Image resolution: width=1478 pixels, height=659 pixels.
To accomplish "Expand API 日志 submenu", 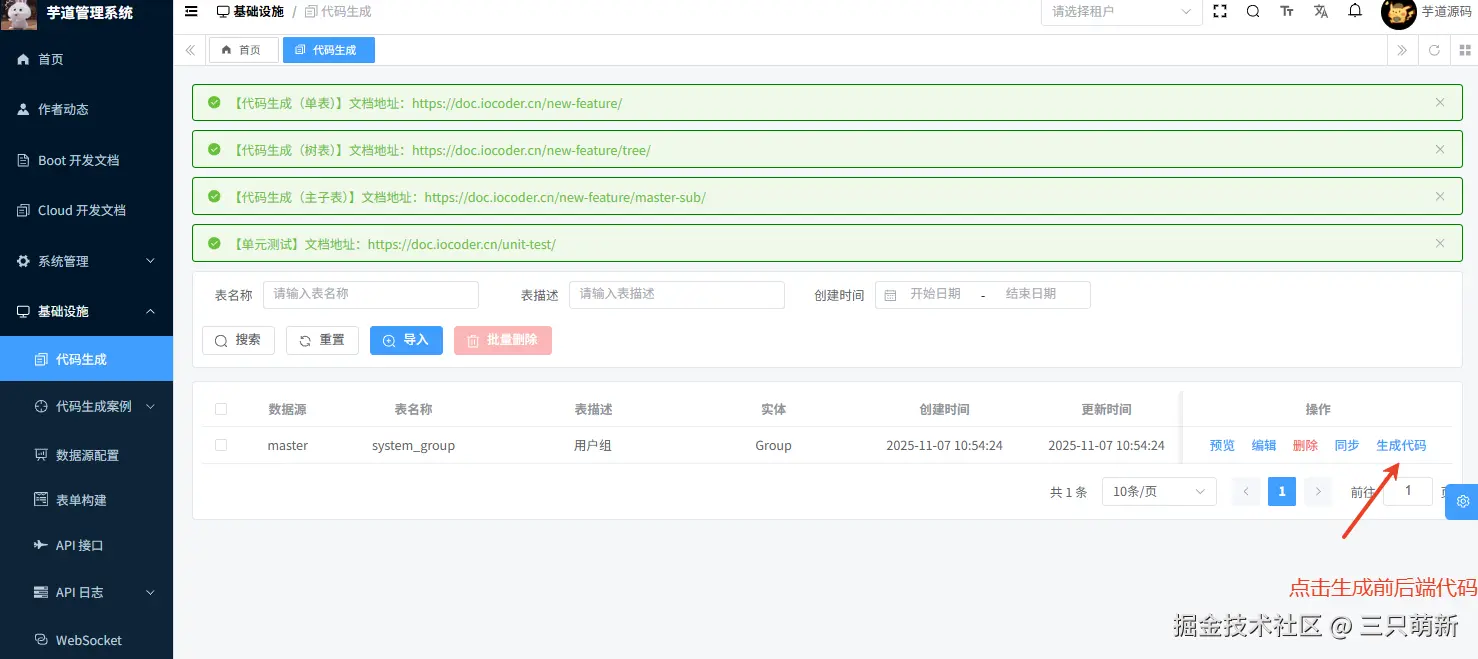I will click(86, 592).
